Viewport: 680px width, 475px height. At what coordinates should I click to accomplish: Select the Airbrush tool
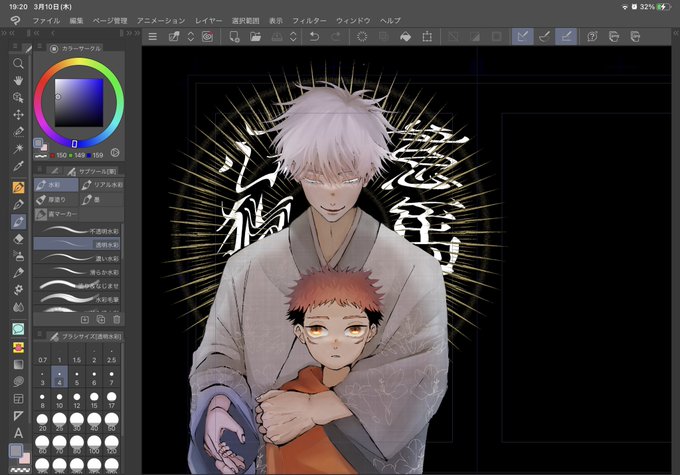18,256
